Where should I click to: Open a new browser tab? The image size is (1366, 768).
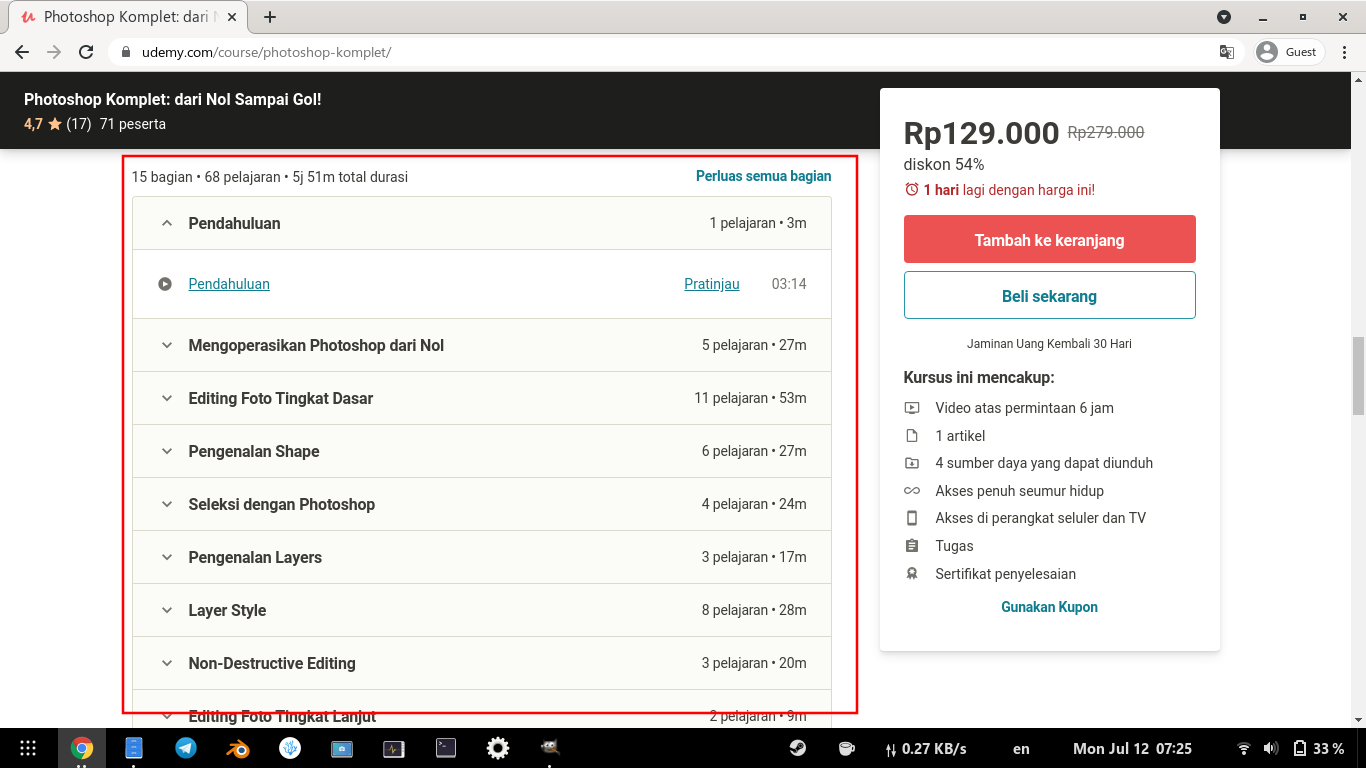270,17
